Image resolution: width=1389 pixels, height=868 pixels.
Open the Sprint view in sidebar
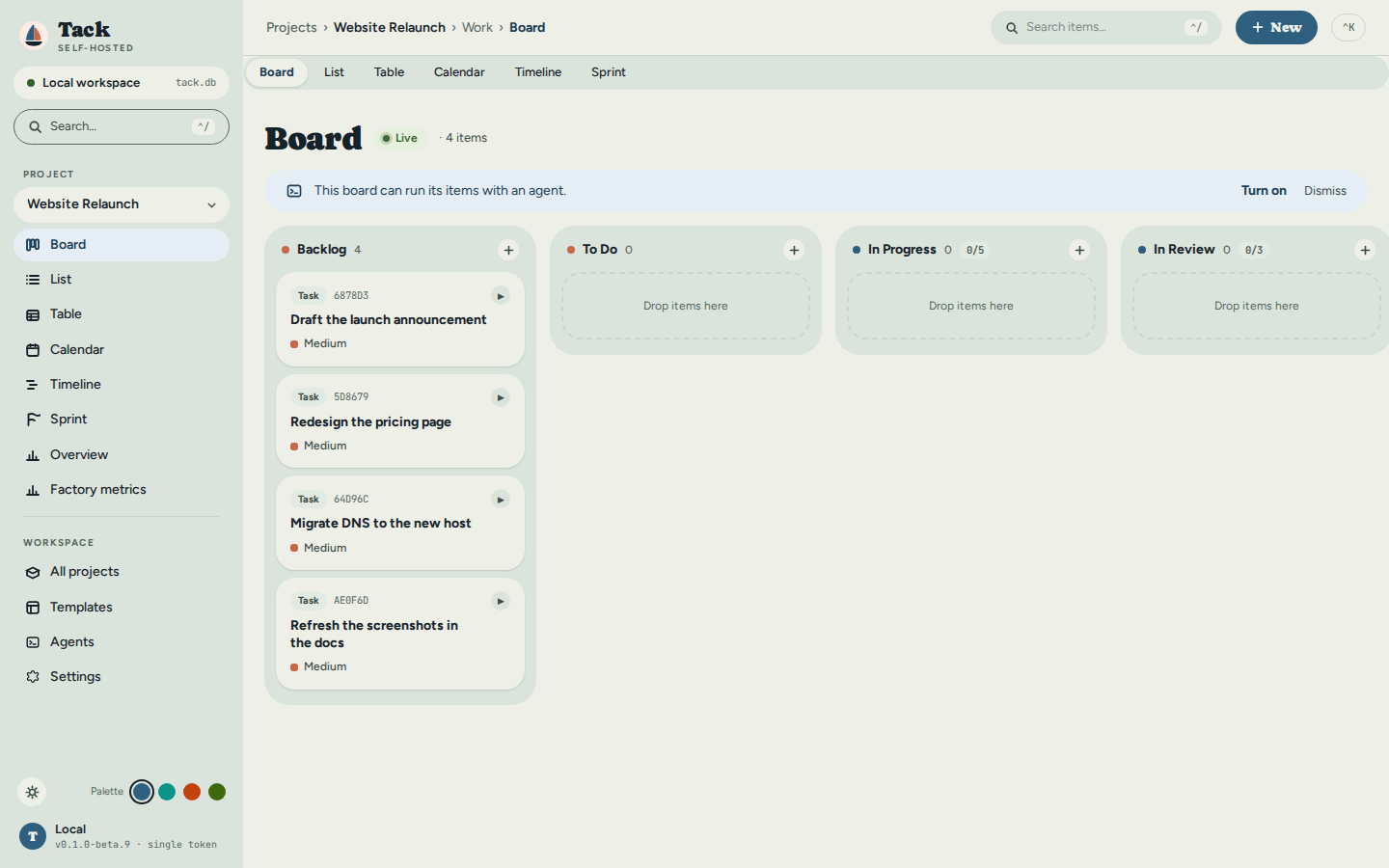(x=122, y=420)
